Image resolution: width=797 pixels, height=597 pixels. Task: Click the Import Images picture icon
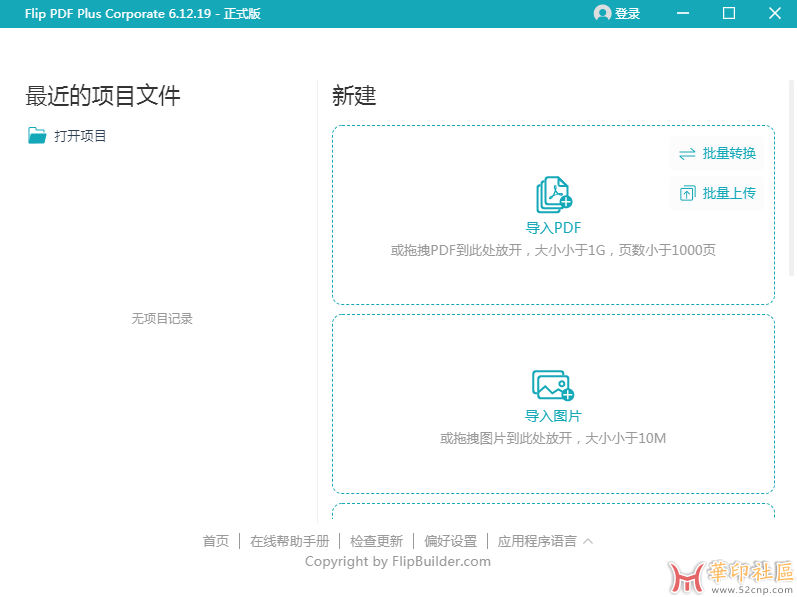point(553,385)
